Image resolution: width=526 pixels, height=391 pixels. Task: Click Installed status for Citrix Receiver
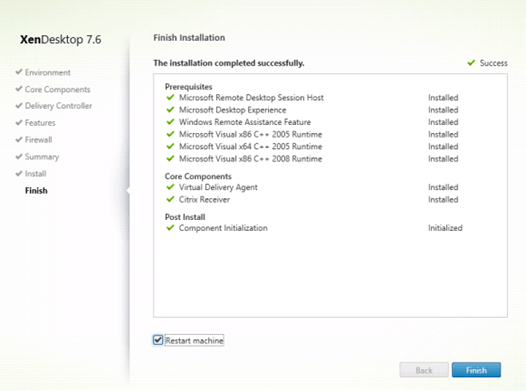pos(443,200)
